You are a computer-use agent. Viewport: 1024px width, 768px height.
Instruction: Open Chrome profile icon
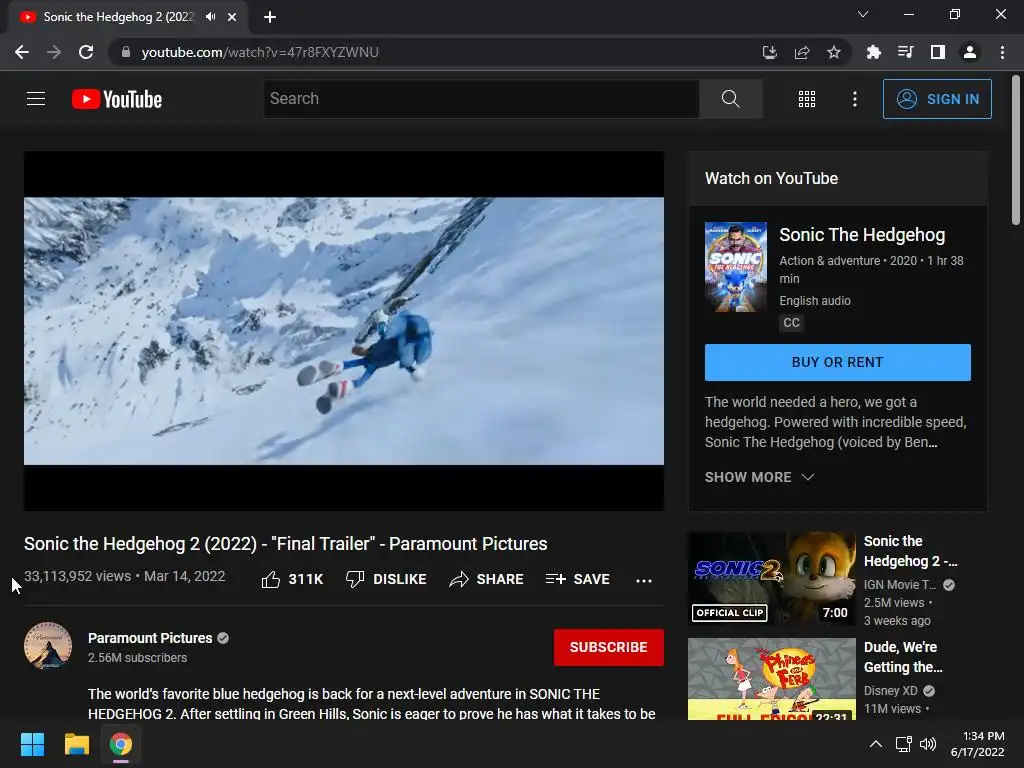click(x=970, y=52)
